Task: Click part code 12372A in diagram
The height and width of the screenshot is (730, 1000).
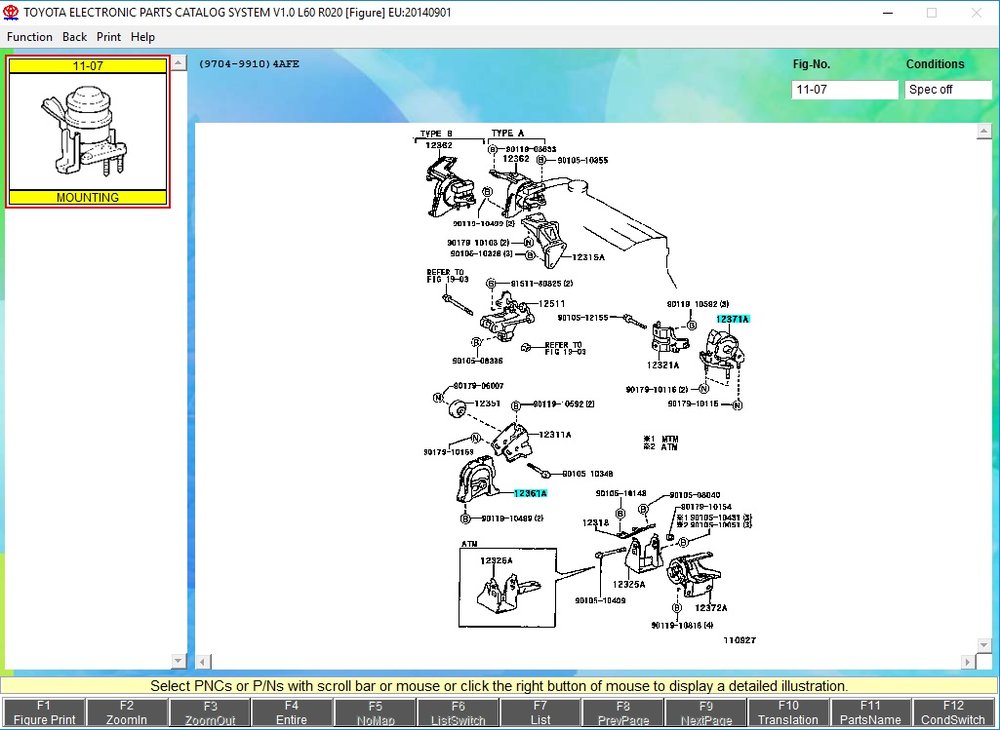Action: pos(710,608)
